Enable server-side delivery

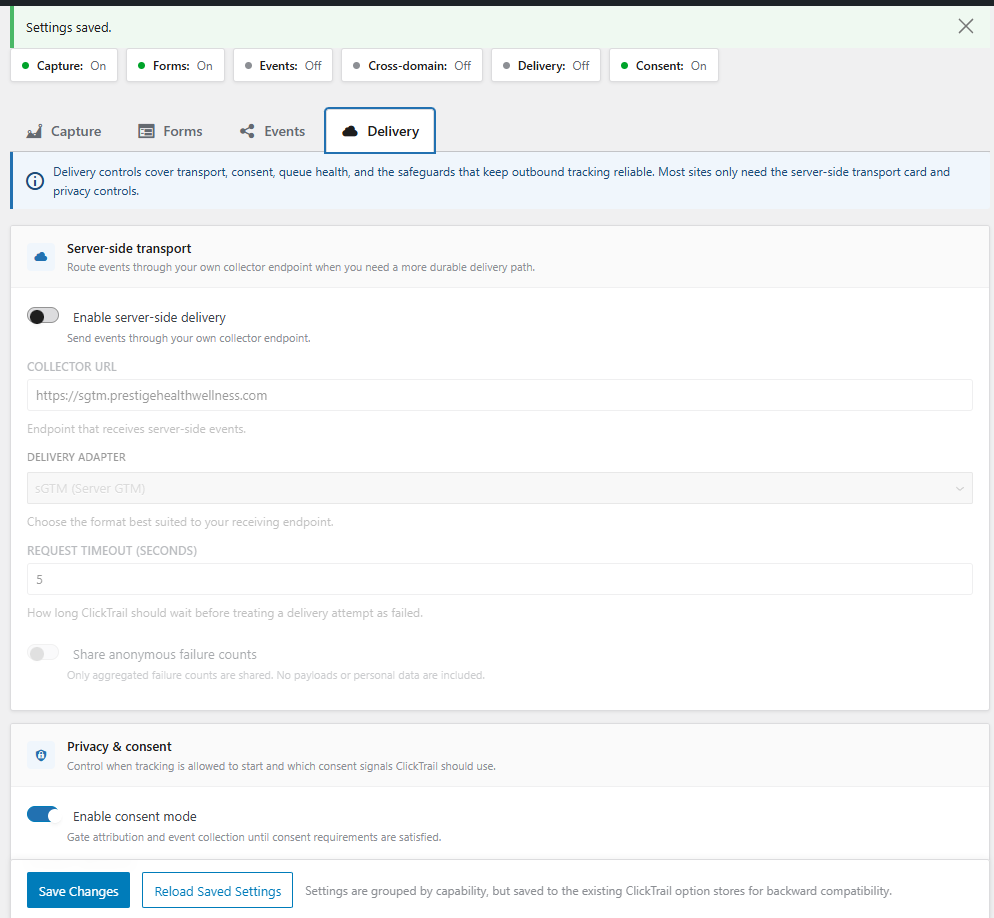pos(43,315)
